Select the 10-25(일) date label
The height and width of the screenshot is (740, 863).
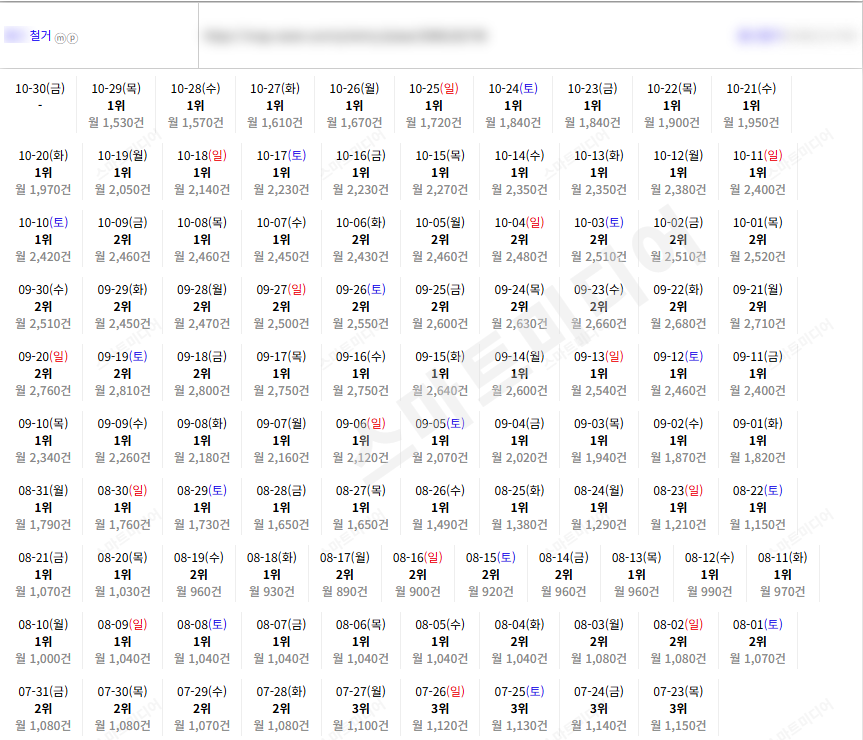click(x=434, y=89)
